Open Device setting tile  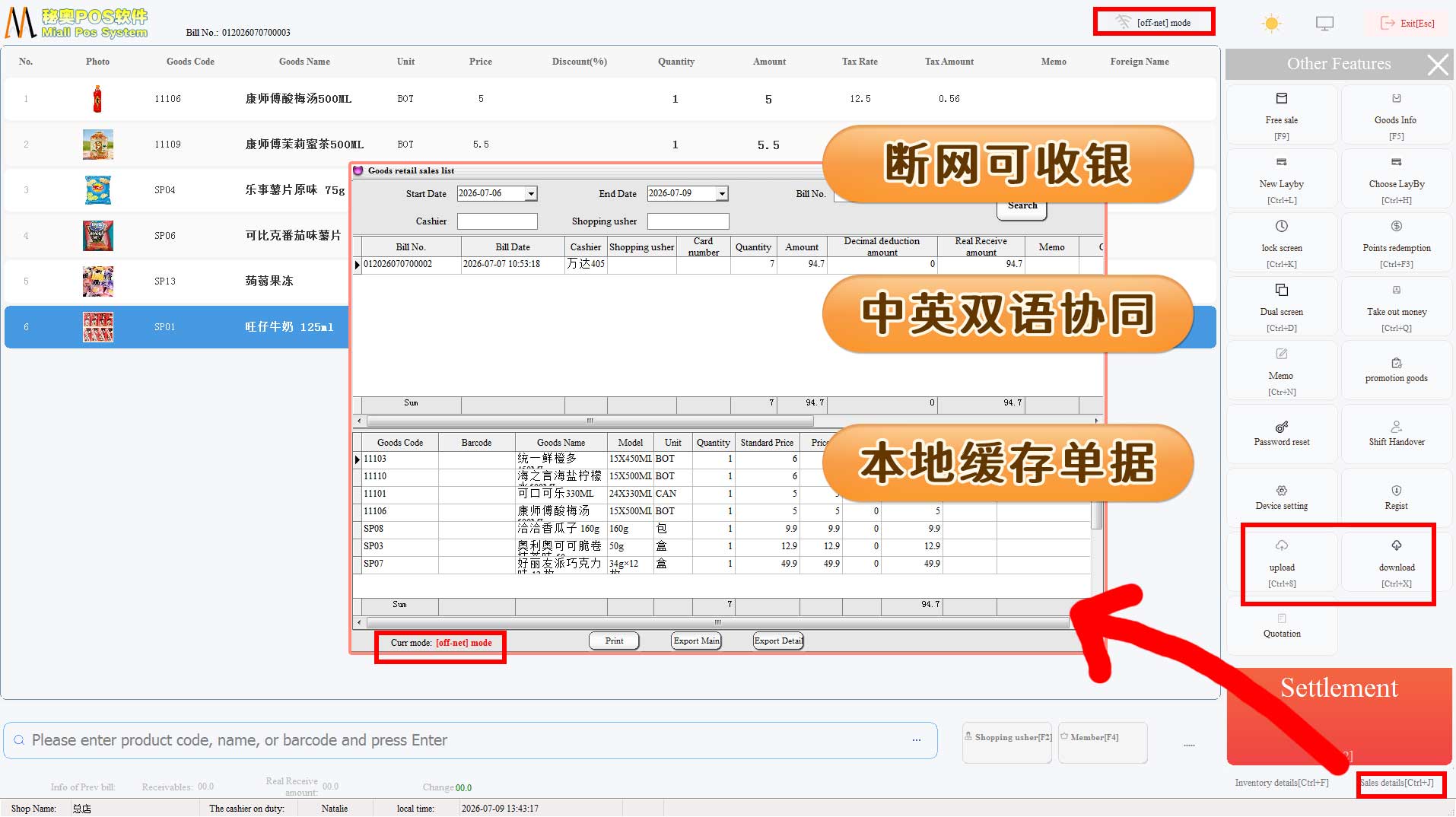(1281, 498)
